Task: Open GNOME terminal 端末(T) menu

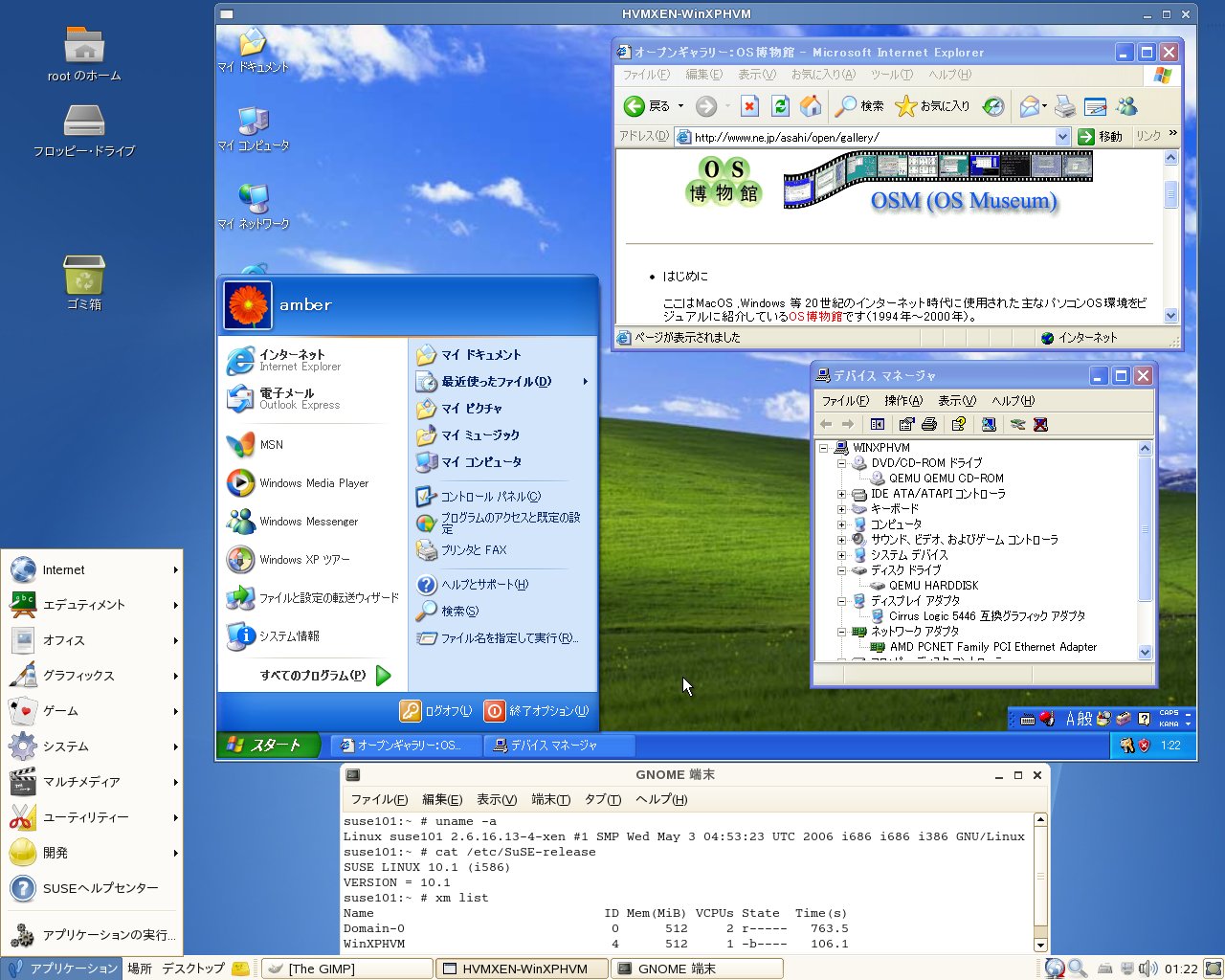Action: coord(550,800)
